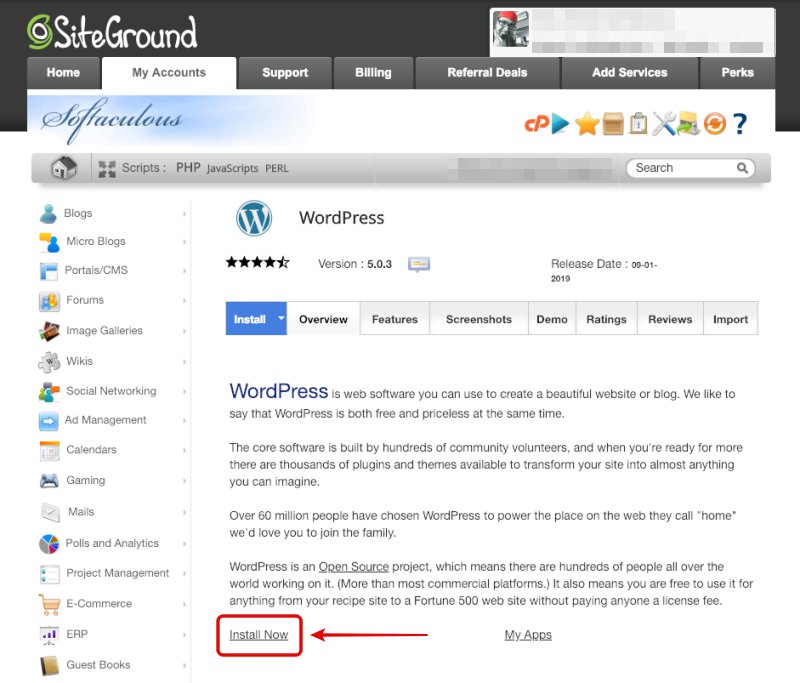
Task: Switch to the Screenshots tab
Action: pos(479,319)
